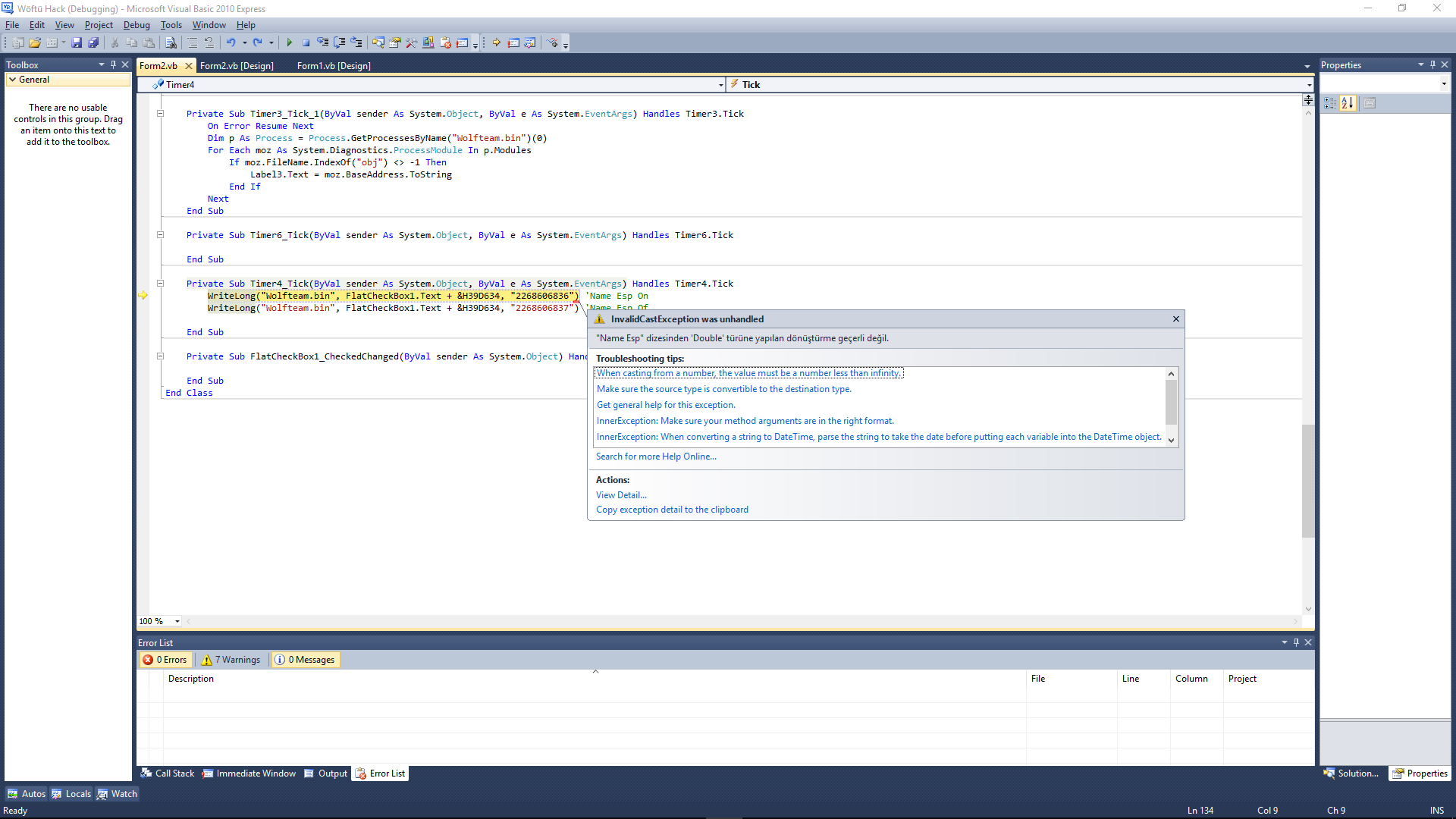Collapse the Timer3_Tick_1 sub outline
1456x819 pixels.
click(161, 114)
